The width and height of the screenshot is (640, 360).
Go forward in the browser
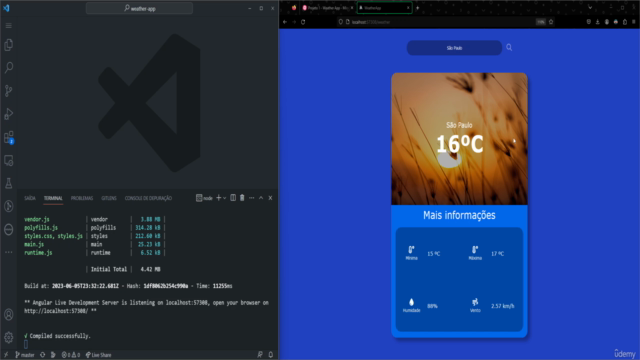click(294, 22)
